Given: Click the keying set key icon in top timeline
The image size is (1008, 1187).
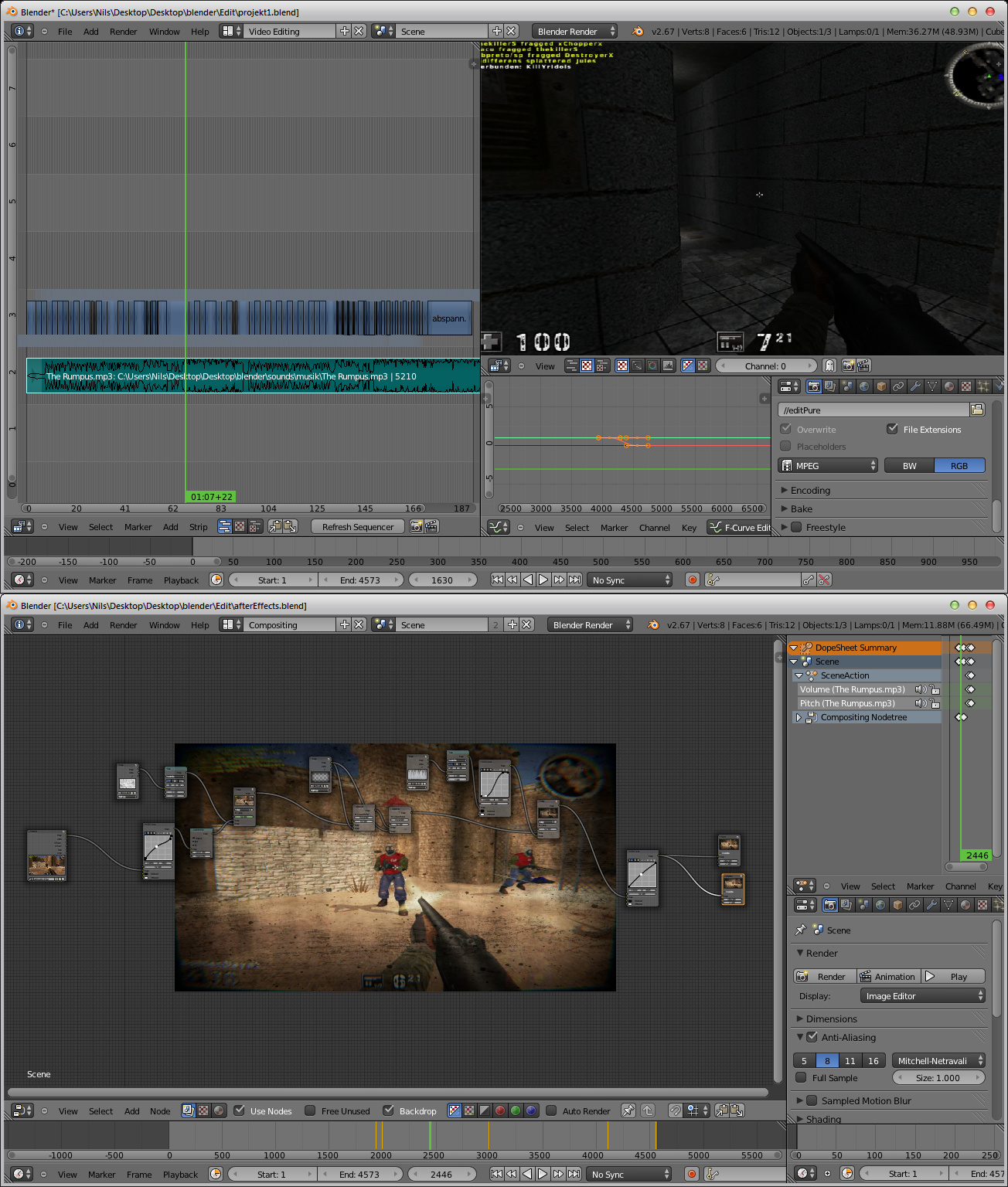Looking at the screenshot, I should (x=713, y=580).
